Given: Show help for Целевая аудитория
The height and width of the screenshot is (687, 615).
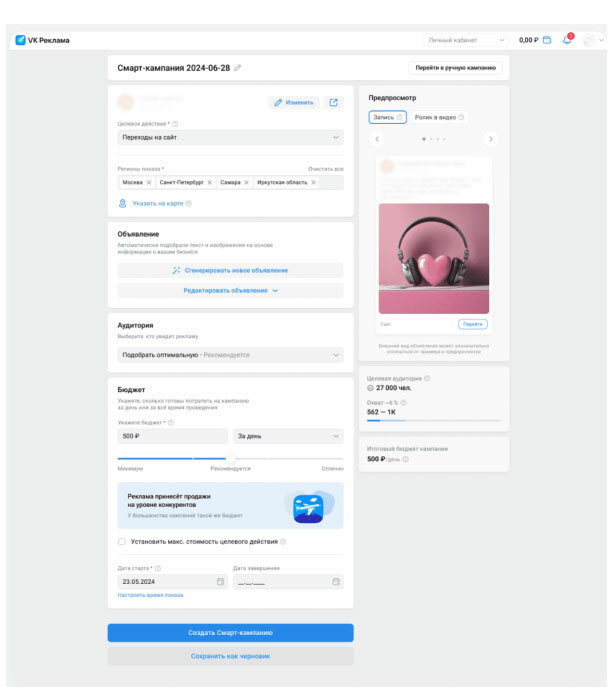Looking at the screenshot, I should tap(427, 378).
